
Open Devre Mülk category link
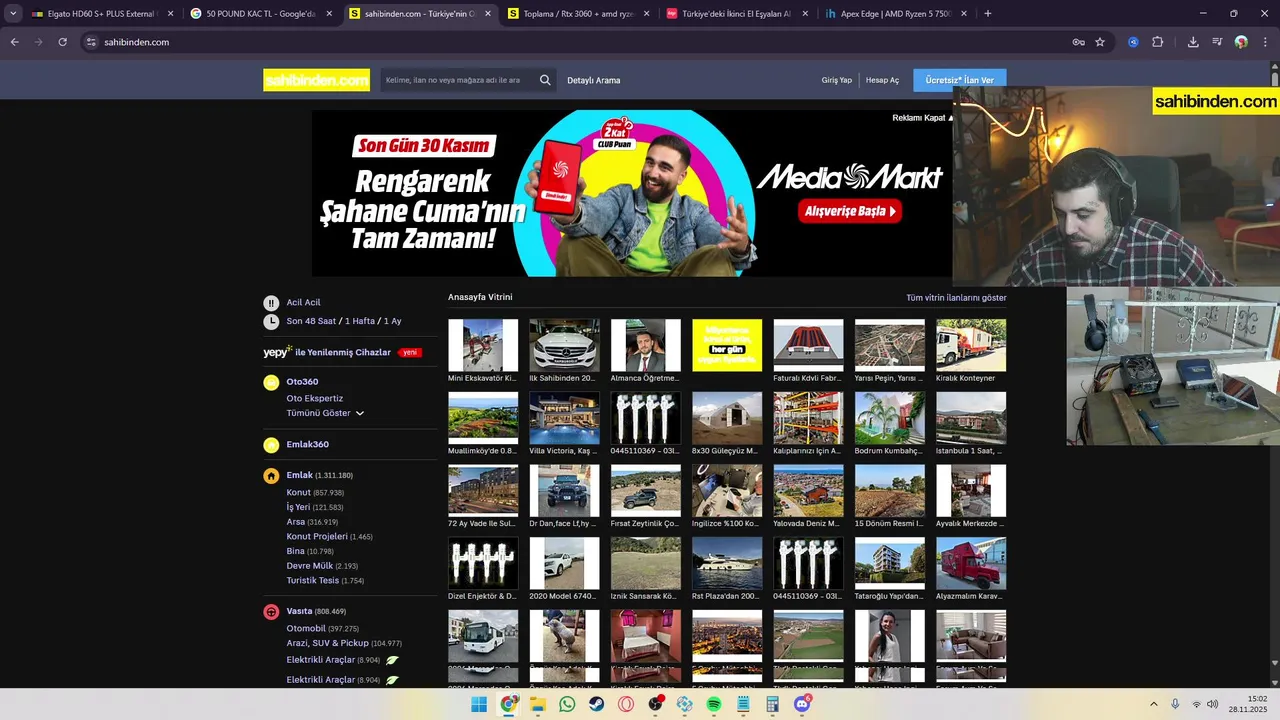coord(309,566)
